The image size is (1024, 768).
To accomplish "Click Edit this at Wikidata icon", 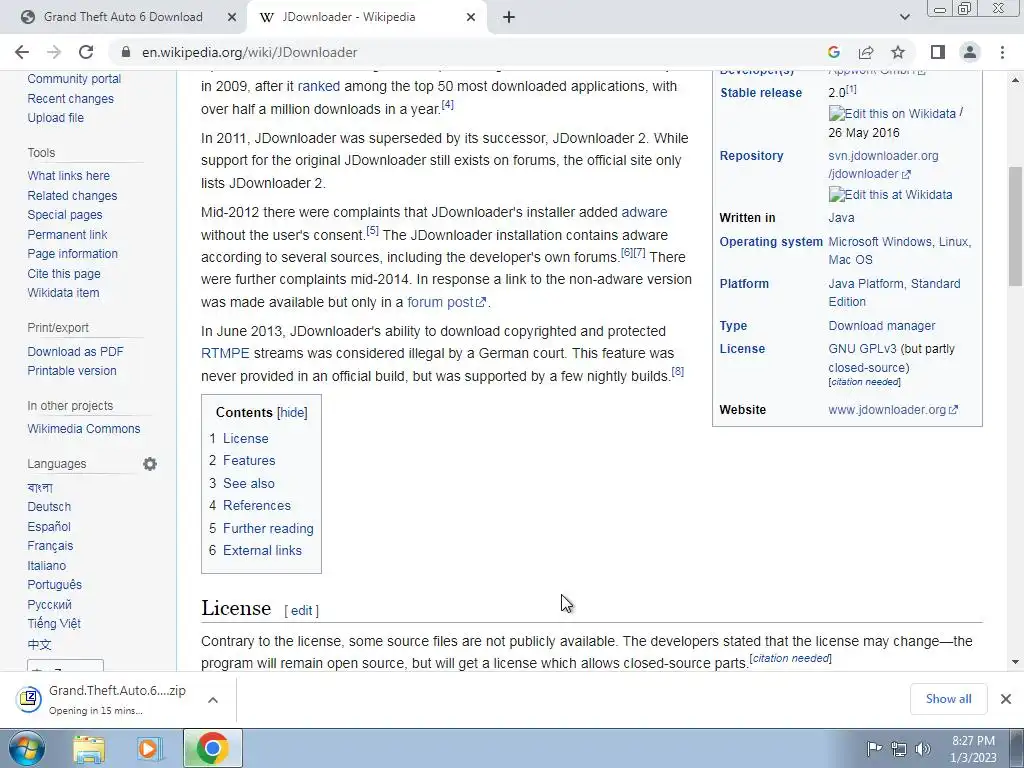I will pos(890,195).
